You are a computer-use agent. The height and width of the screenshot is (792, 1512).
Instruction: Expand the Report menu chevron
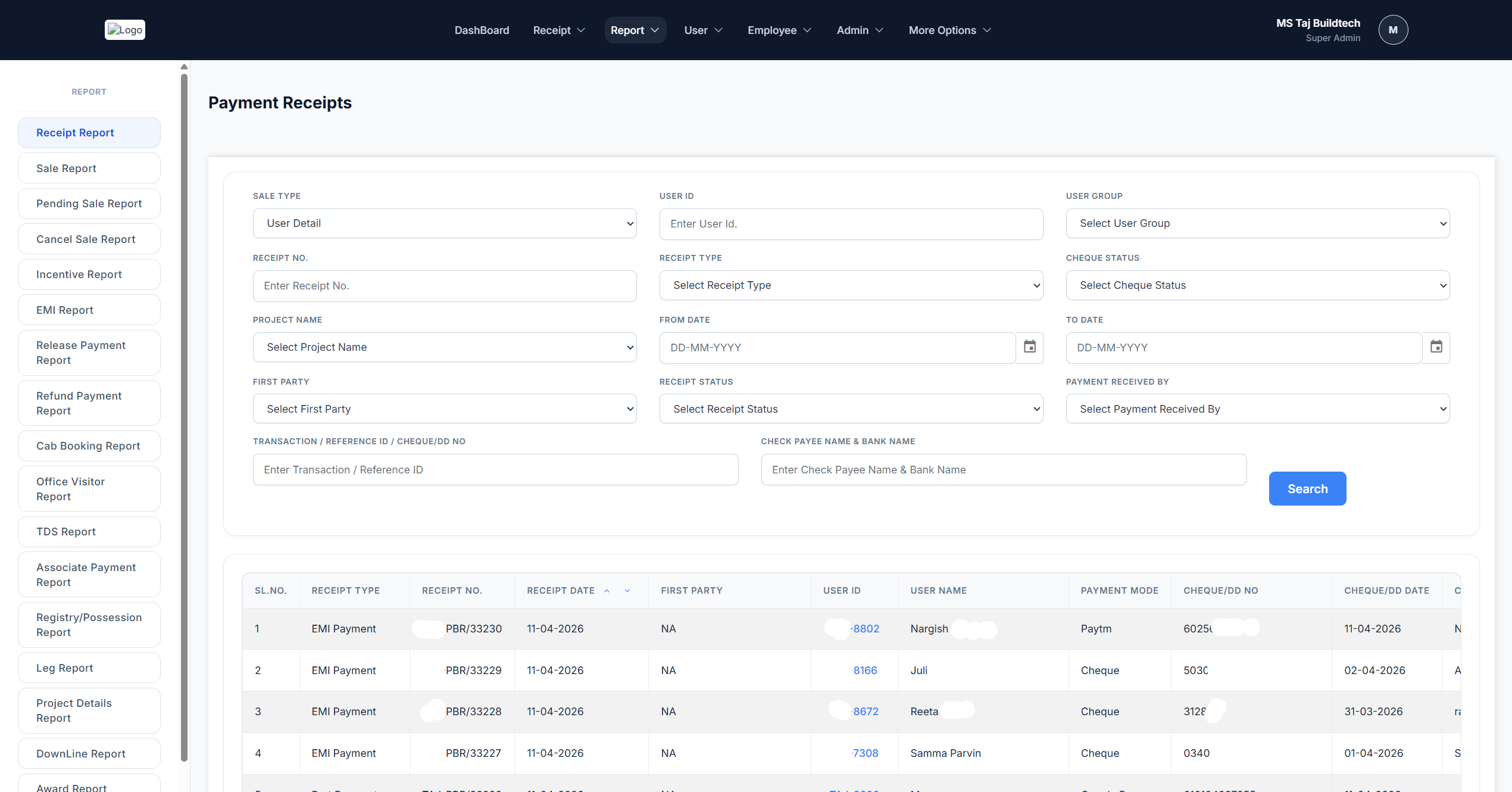point(655,30)
